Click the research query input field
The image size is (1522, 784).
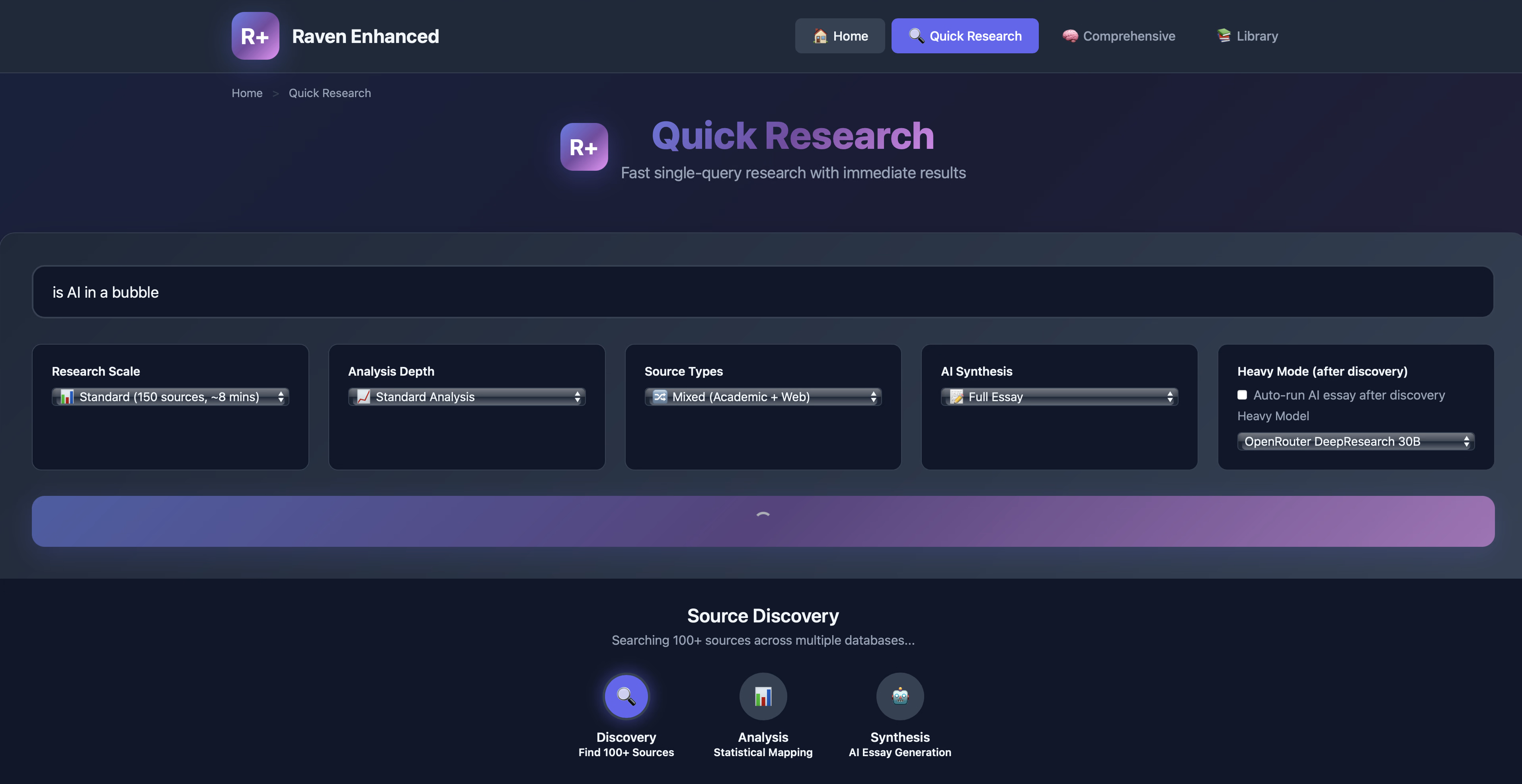[x=763, y=291]
